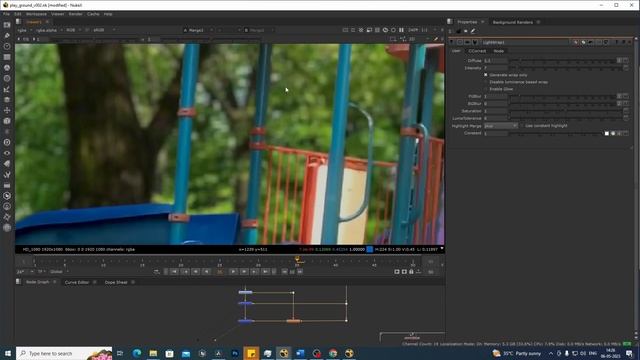Open the rgba.alpha channel dropdown
This screenshot has height=360, width=640.
tap(49, 30)
